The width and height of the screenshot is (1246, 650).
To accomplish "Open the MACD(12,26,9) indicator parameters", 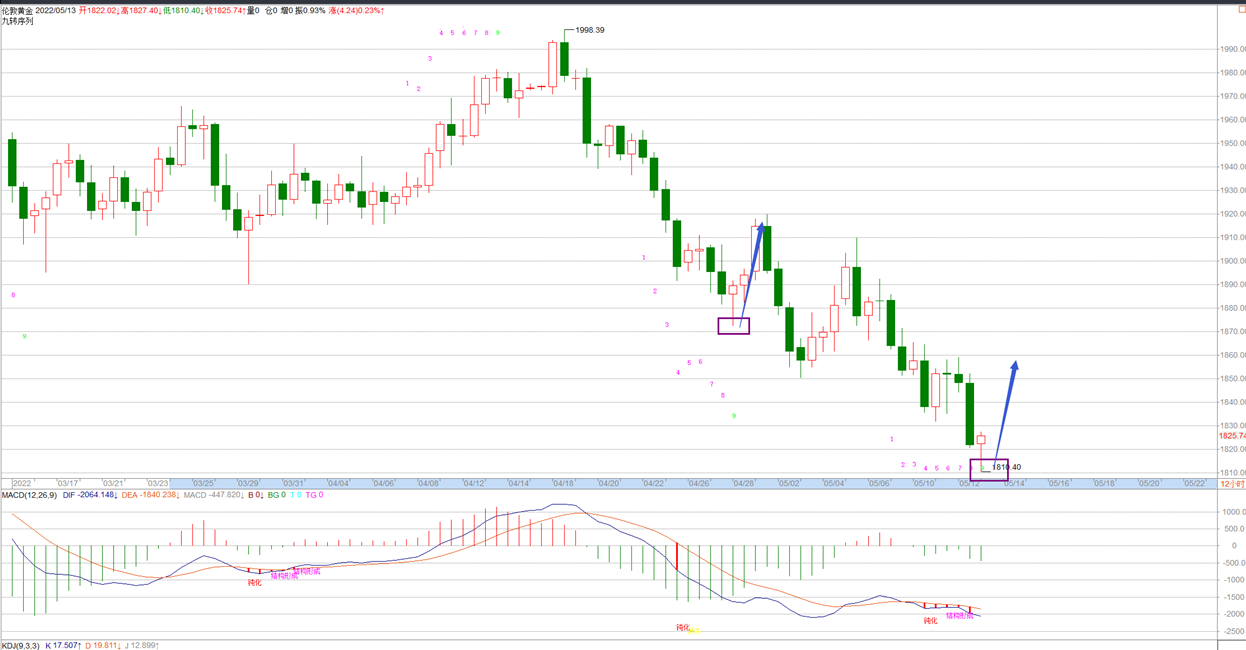I will click(x=28, y=495).
